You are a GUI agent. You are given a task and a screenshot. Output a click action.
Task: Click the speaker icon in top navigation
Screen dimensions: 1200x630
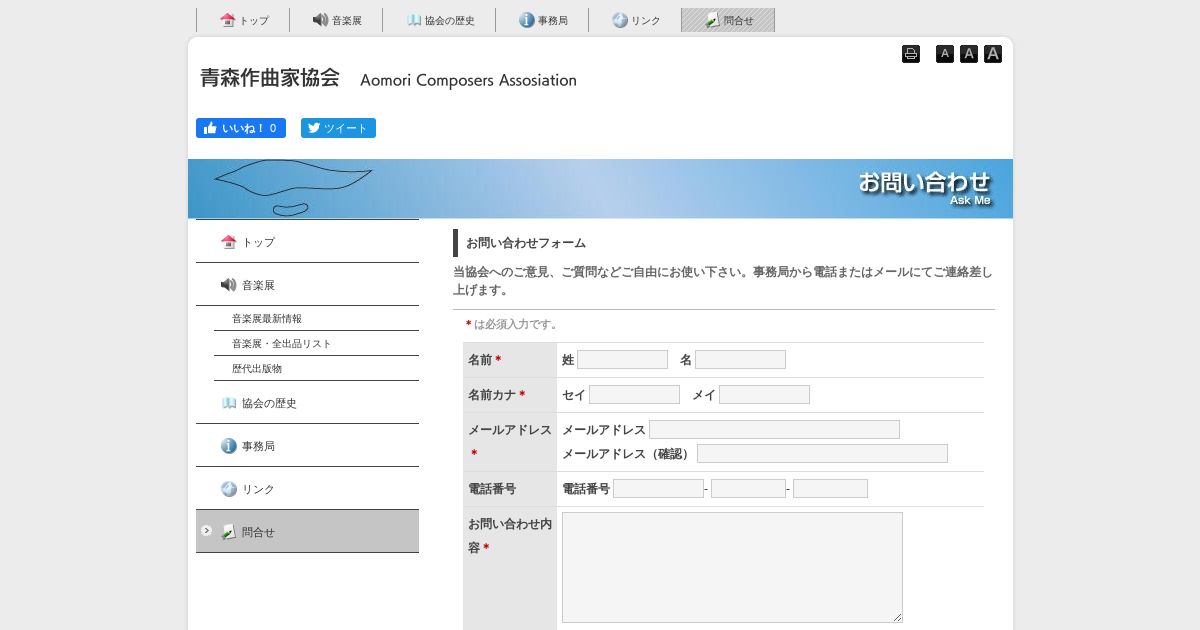(320, 20)
